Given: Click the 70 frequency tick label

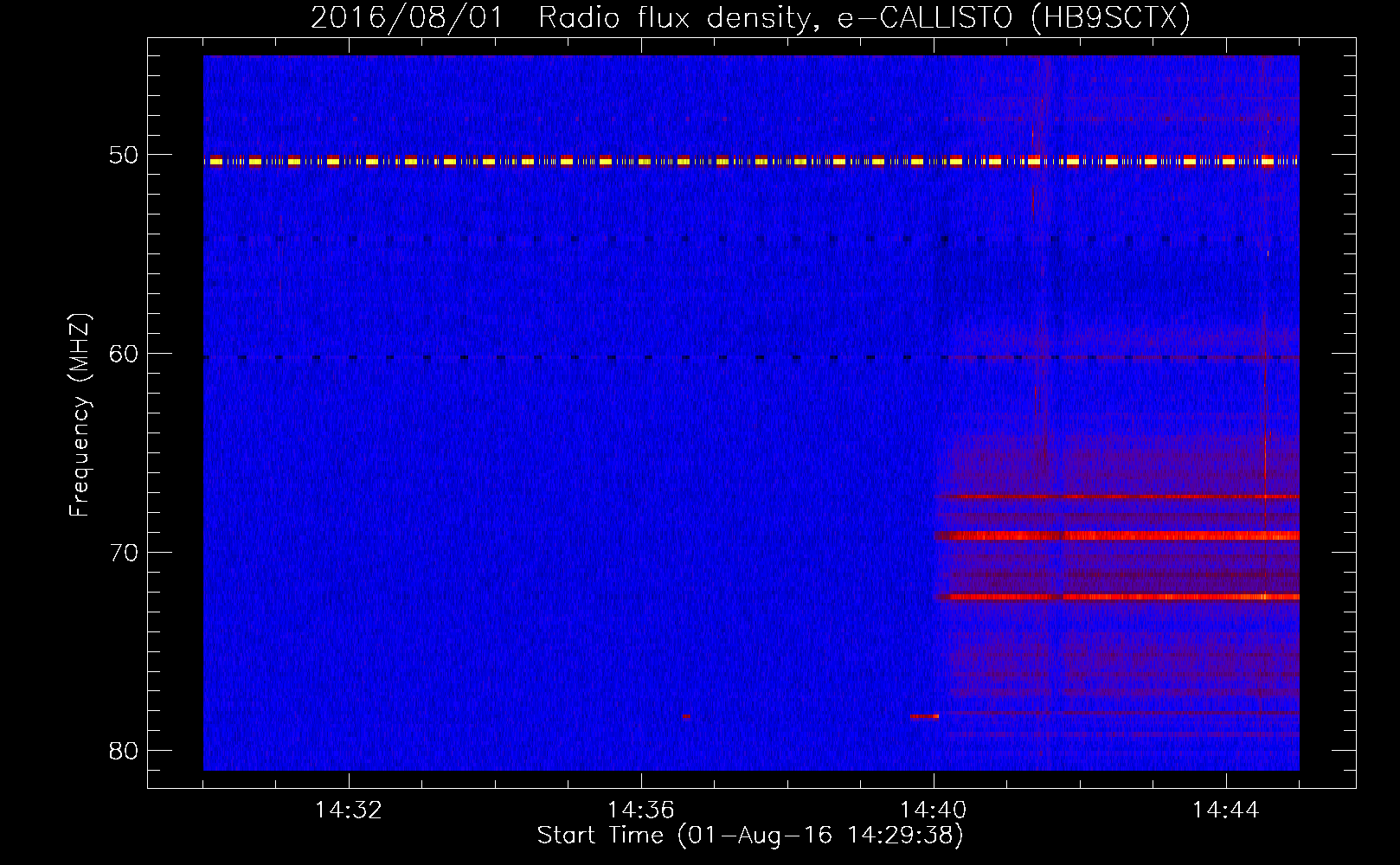Looking at the screenshot, I should (x=124, y=553).
